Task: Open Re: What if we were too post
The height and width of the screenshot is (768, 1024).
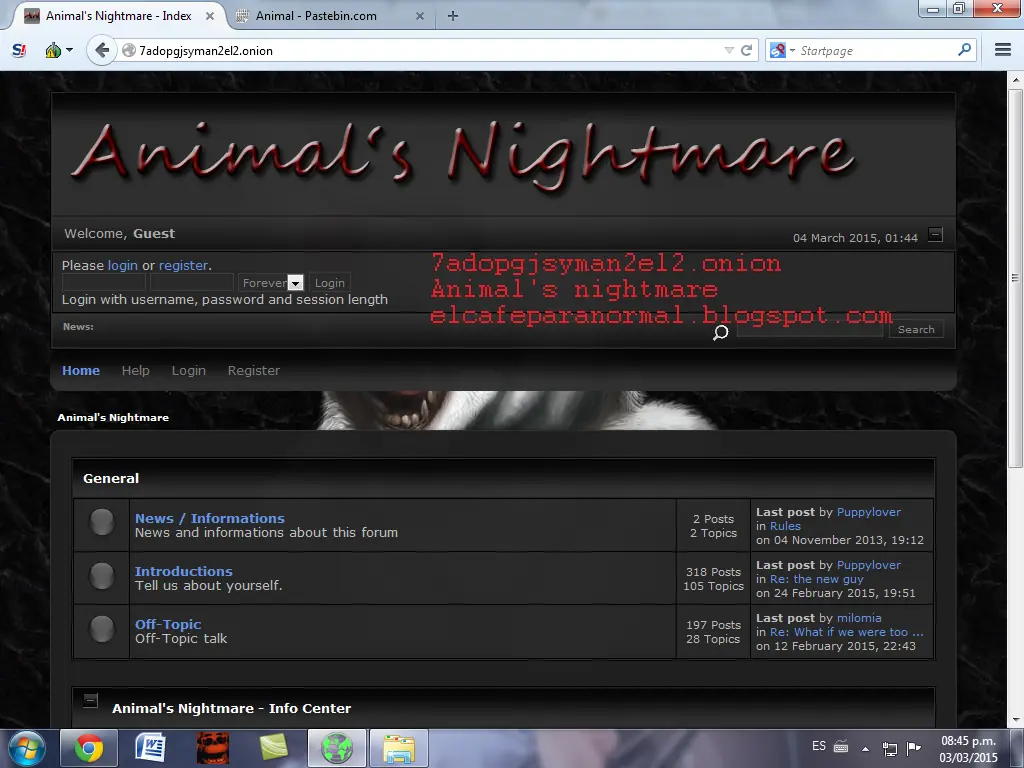Action: [x=846, y=632]
